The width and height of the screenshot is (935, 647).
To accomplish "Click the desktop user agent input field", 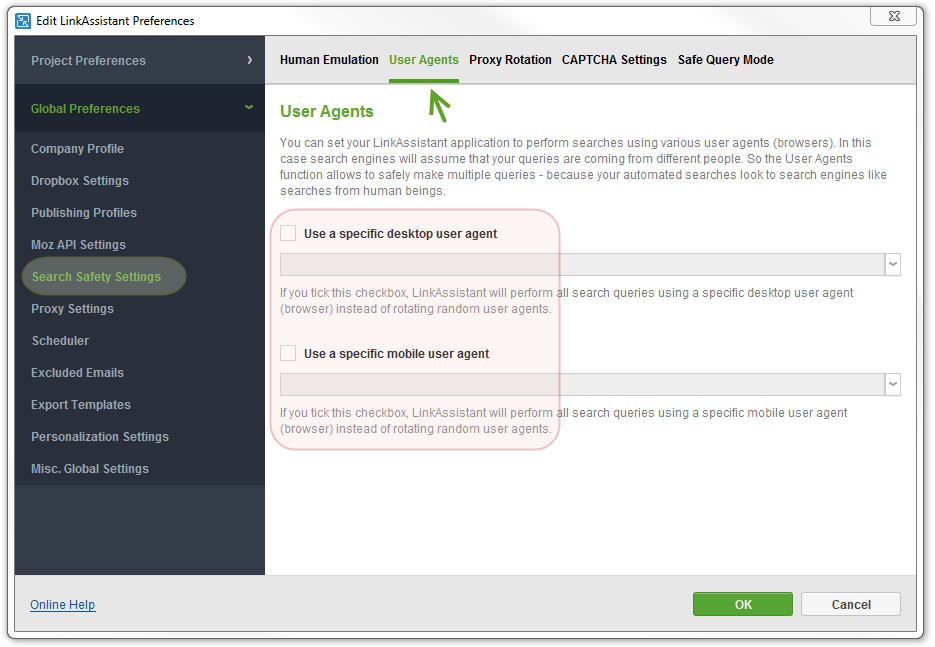I will click(583, 264).
